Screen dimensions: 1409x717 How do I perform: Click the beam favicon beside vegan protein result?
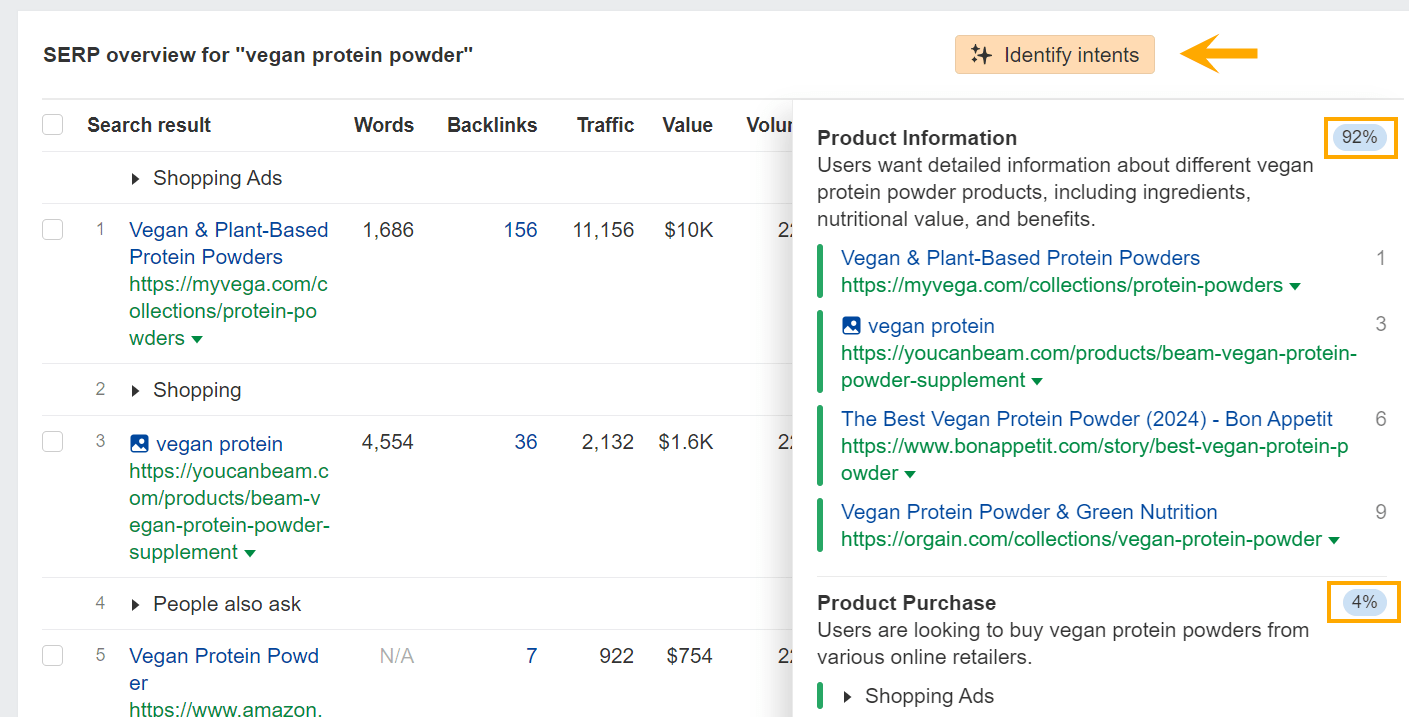pos(139,443)
